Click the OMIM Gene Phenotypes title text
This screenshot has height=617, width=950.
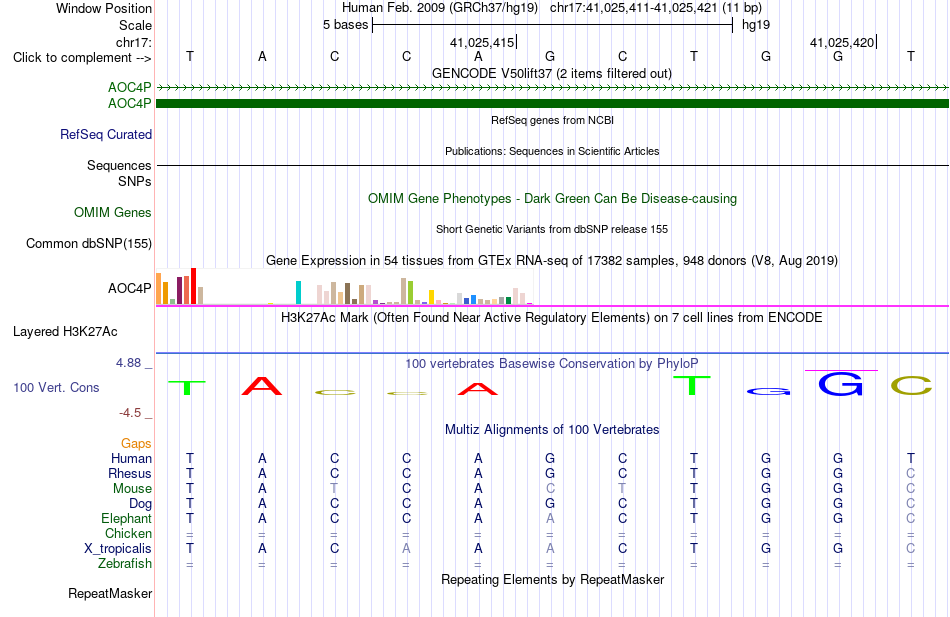[x=552, y=199]
